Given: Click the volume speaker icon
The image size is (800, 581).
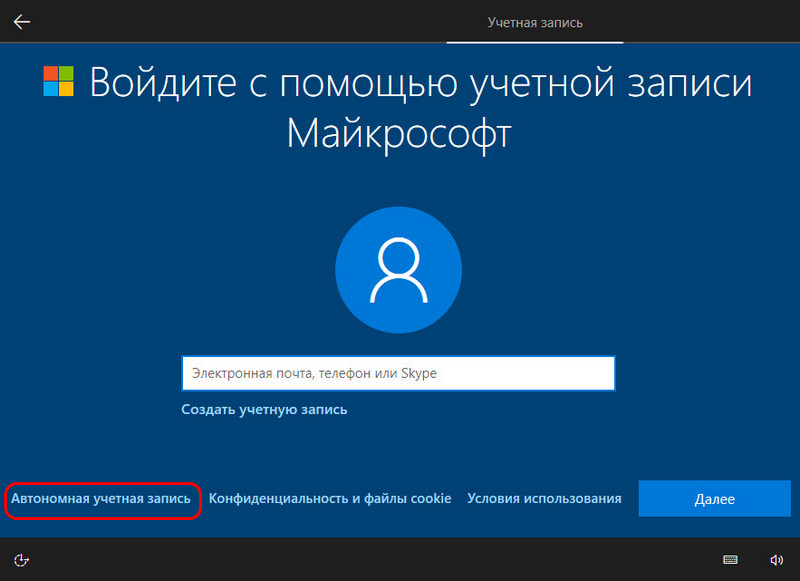Looking at the screenshot, I should pyautogui.click(x=776, y=560).
